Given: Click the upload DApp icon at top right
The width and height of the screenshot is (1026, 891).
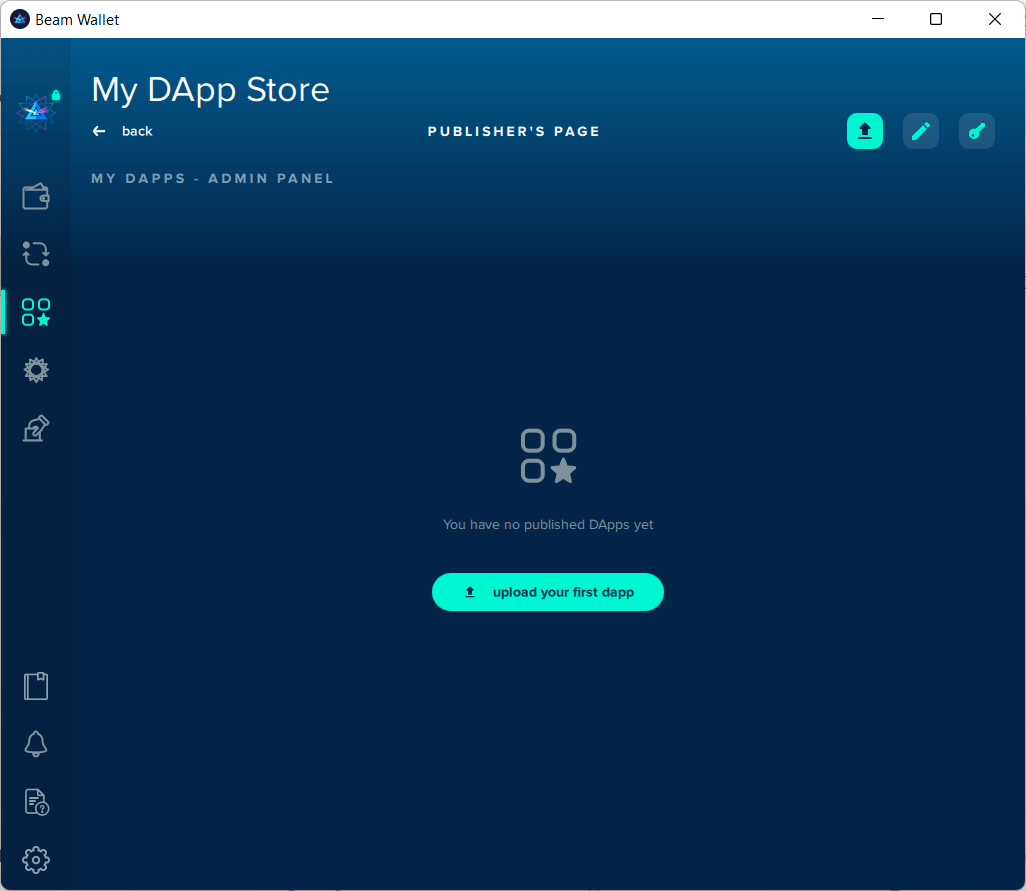Looking at the screenshot, I should pos(865,131).
